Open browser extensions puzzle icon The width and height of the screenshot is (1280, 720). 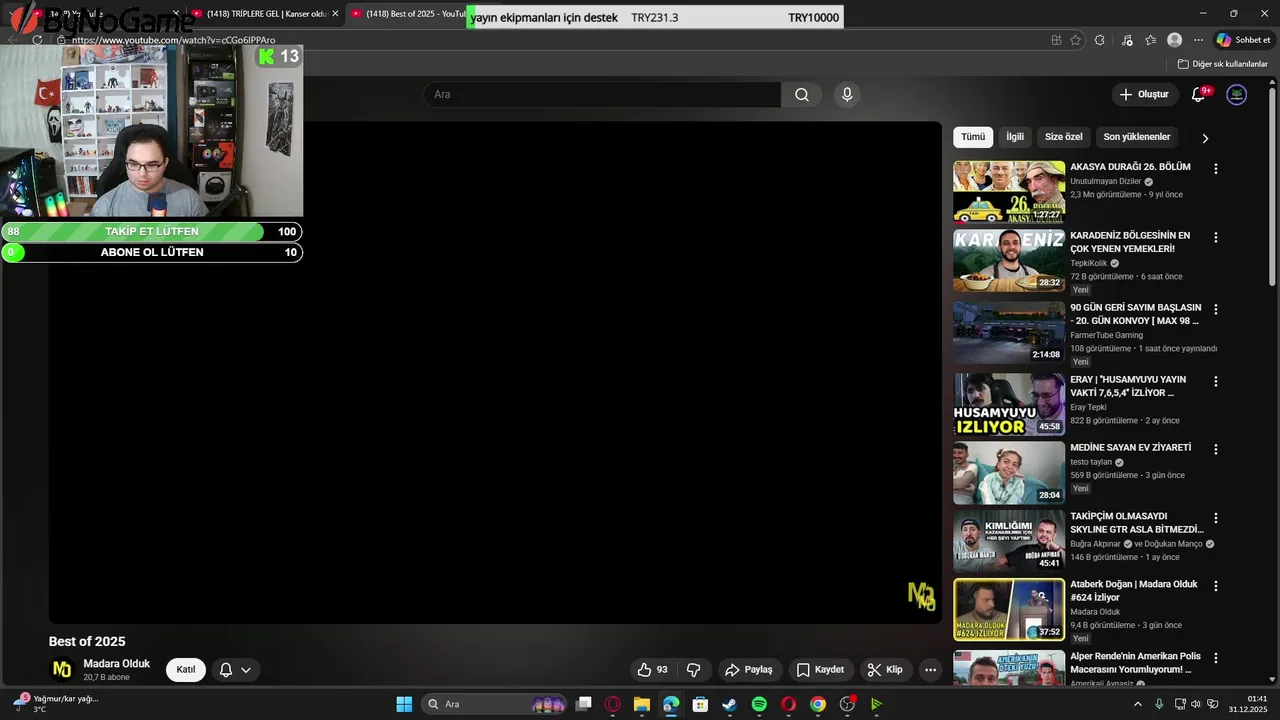coord(1099,40)
